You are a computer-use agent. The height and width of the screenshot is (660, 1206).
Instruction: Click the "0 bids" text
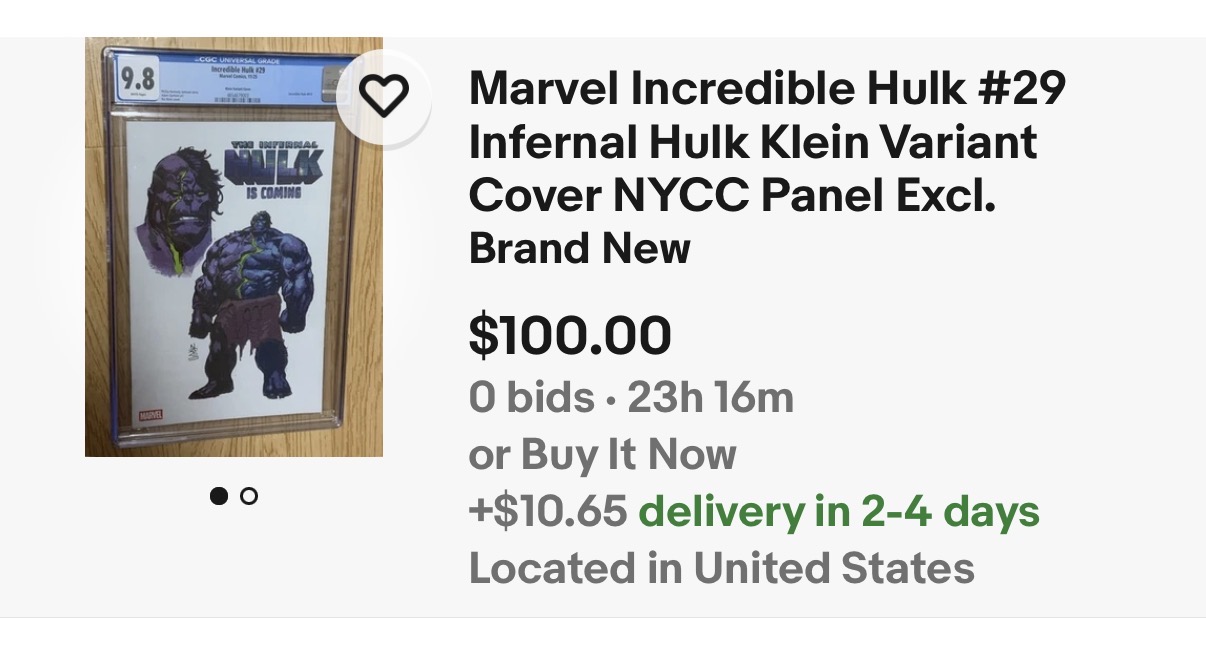pos(531,398)
